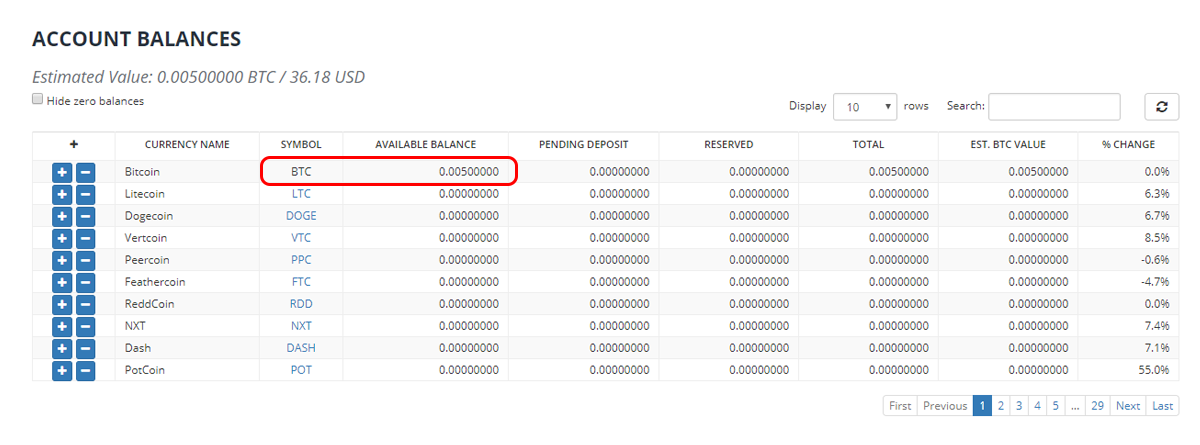
Task: Click PotCoin's 55.0% change value
Action: (1154, 370)
